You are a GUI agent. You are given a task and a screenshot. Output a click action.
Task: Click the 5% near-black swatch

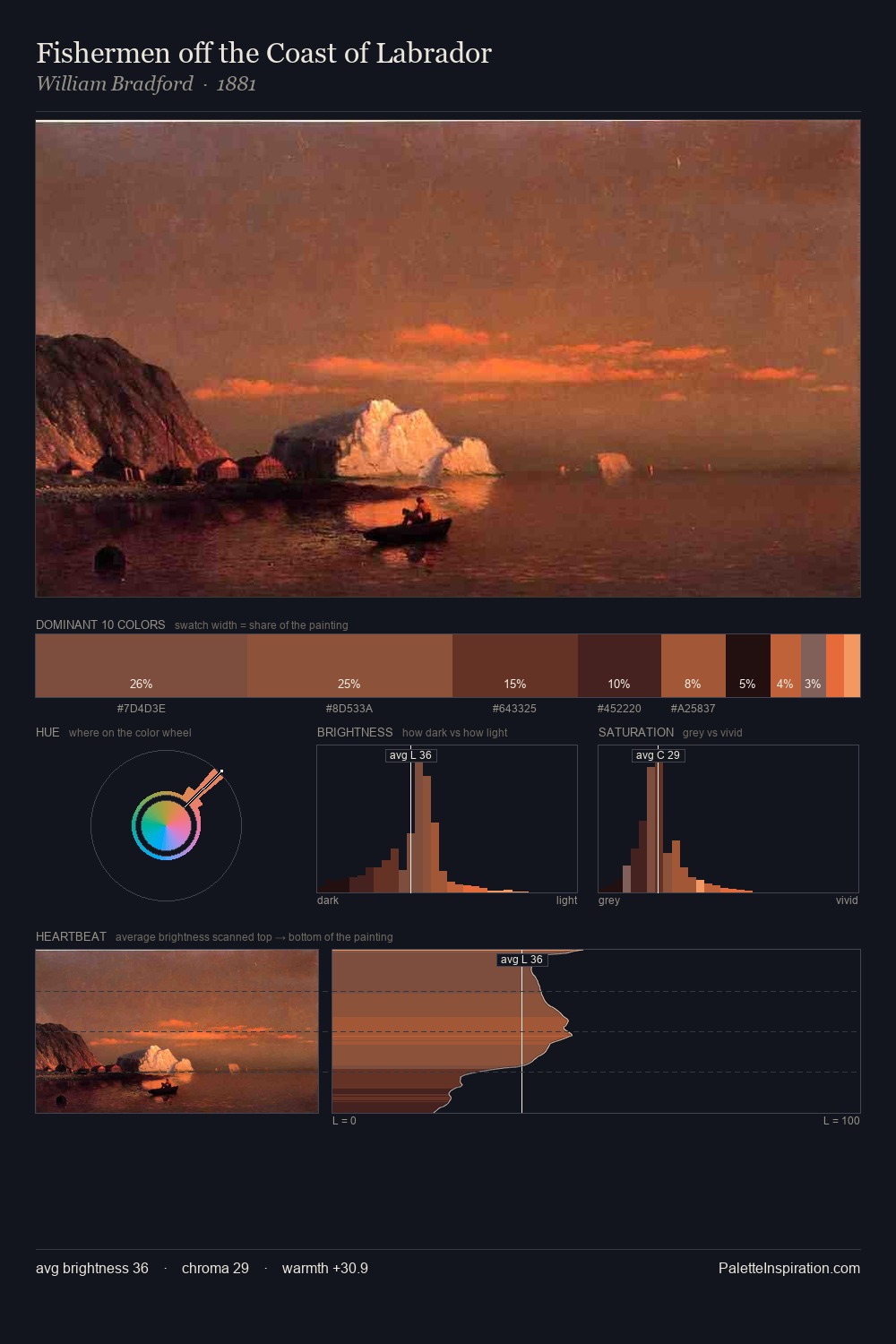748,666
